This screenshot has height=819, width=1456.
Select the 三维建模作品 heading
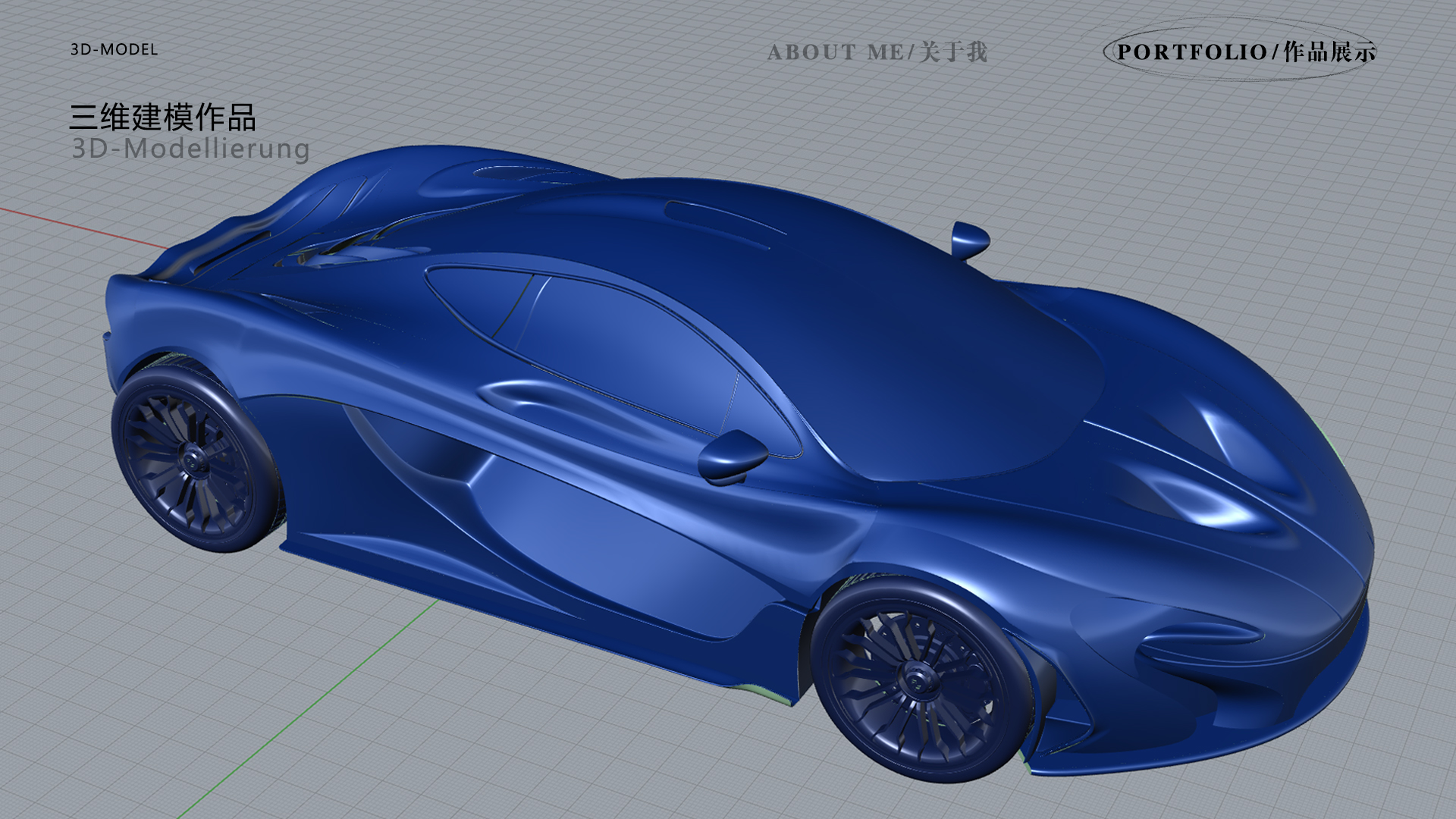(x=163, y=117)
